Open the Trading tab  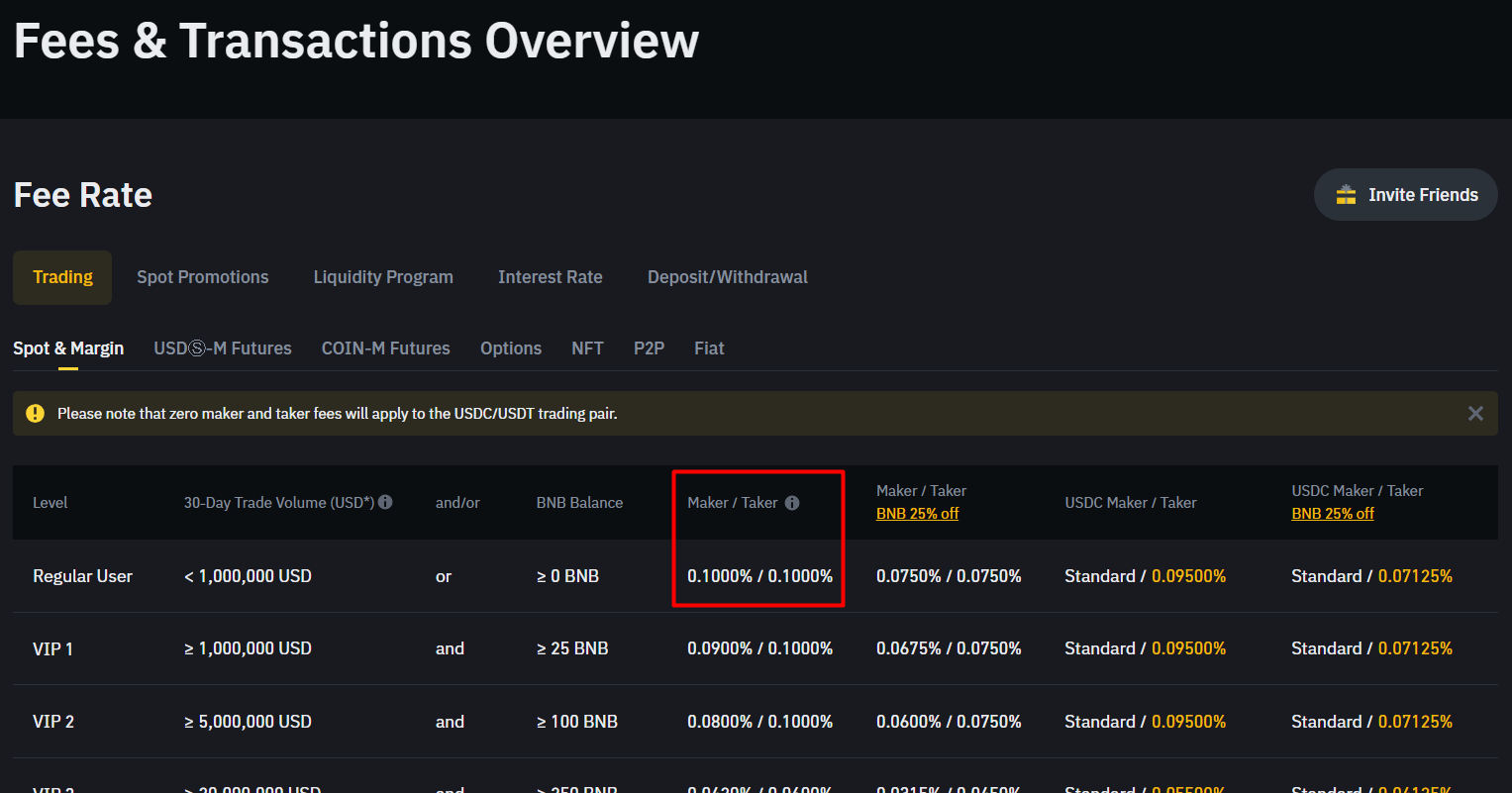tap(62, 277)
